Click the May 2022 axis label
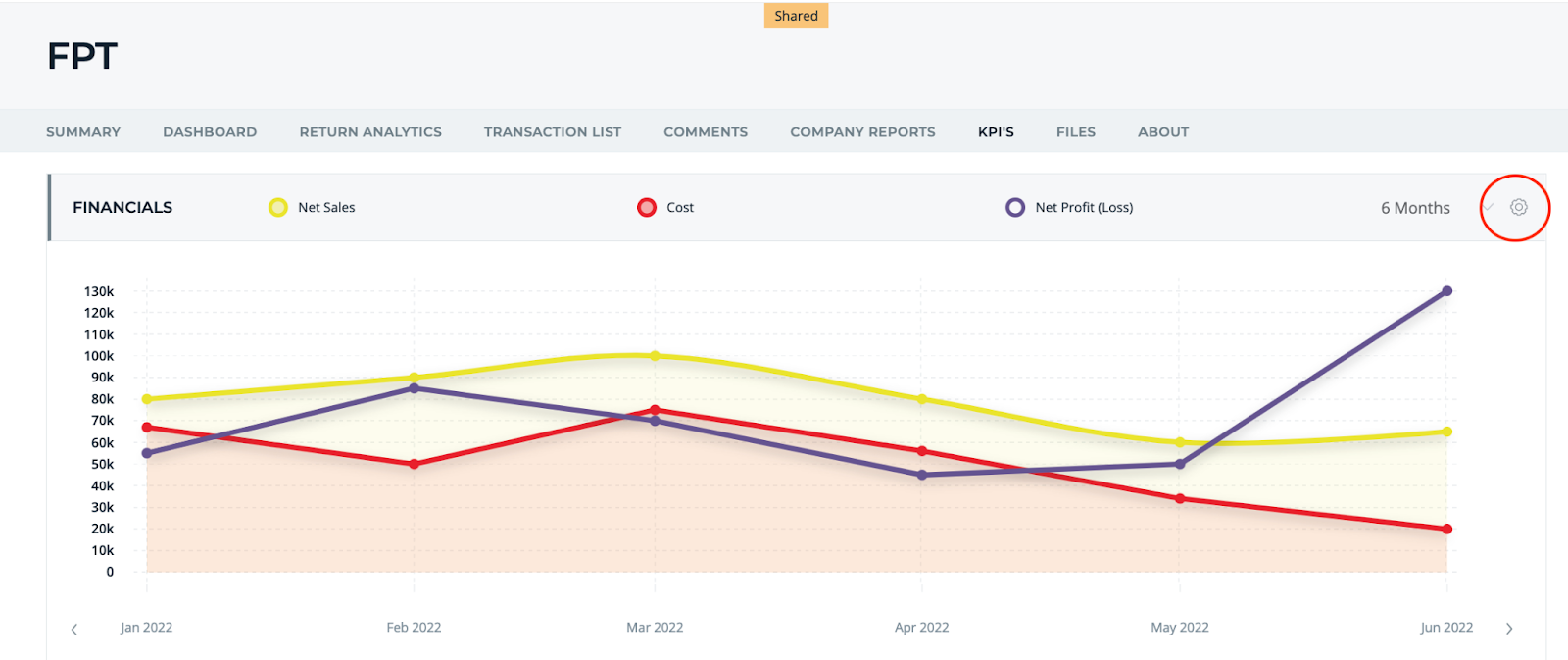This screenshot has width=1568, height=660. point(1180,628)
